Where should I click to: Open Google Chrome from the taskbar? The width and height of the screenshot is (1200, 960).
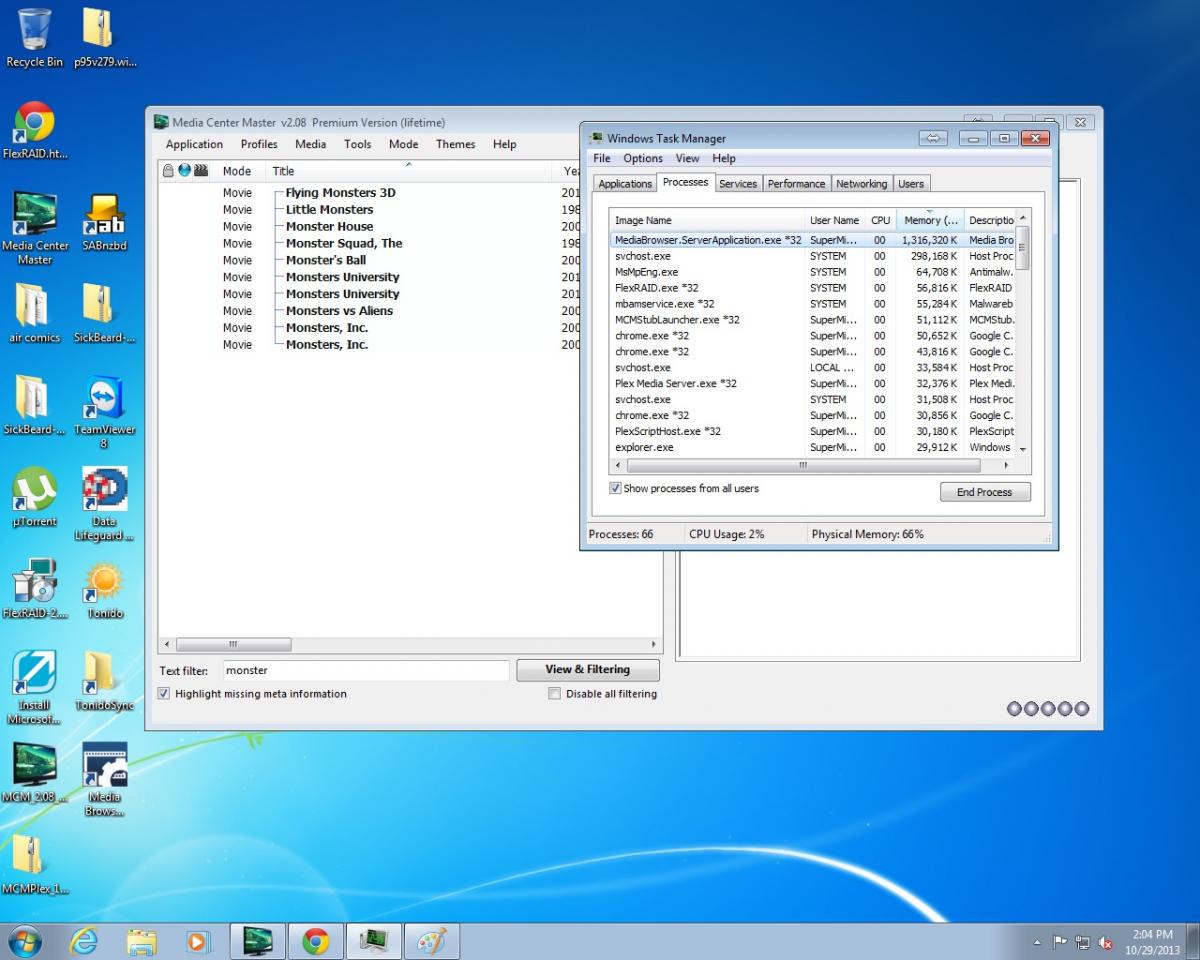point(316,941)
